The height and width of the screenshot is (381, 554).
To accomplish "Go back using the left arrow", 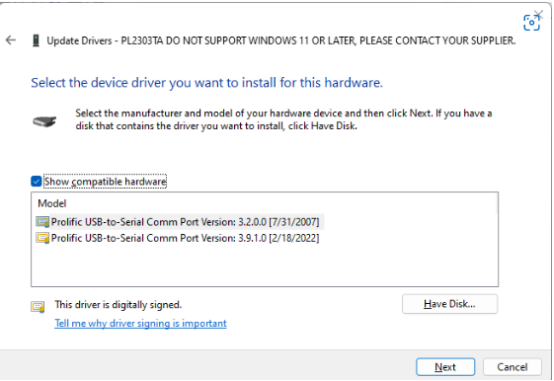I will coord(11,40).
